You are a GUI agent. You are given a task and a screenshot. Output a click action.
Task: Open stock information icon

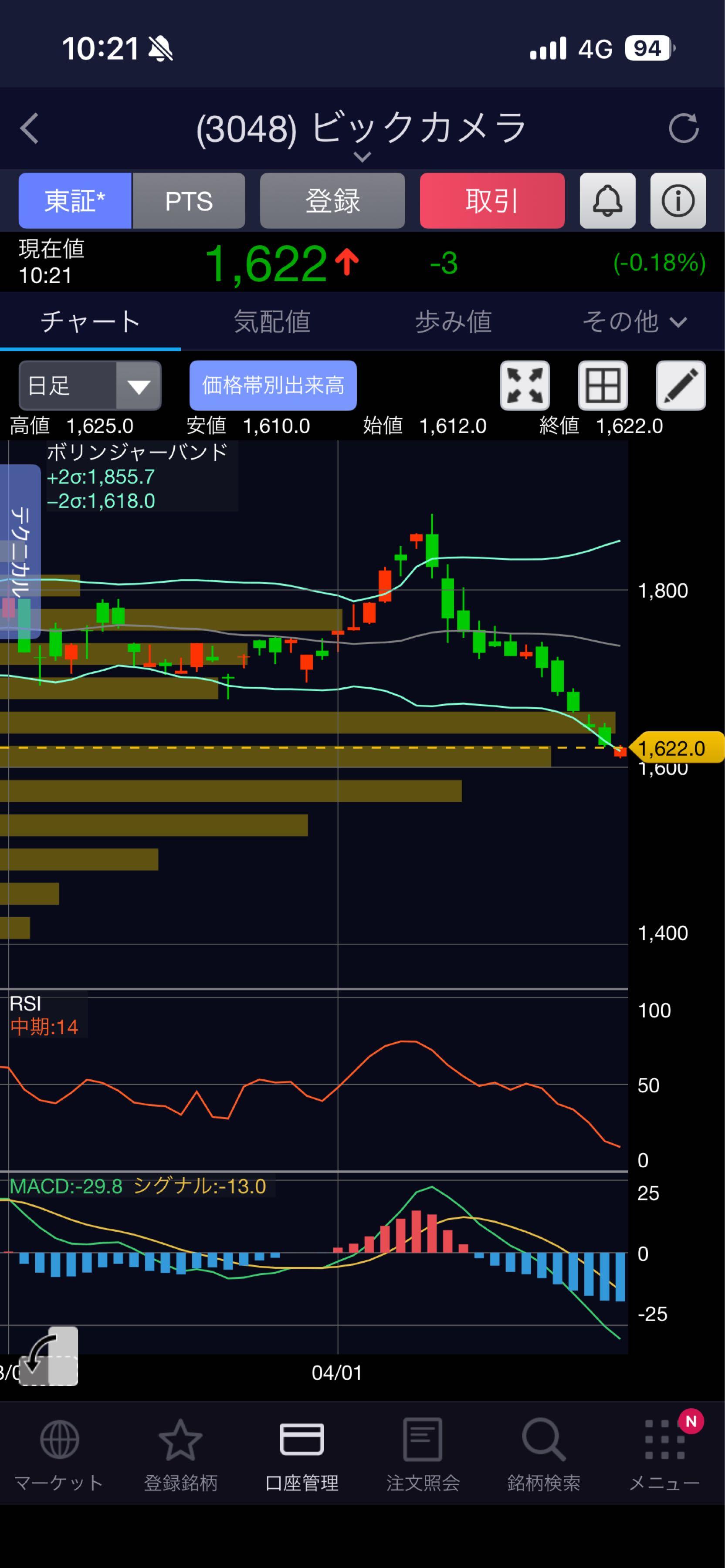pyautogui.click(x=678, y=201)
